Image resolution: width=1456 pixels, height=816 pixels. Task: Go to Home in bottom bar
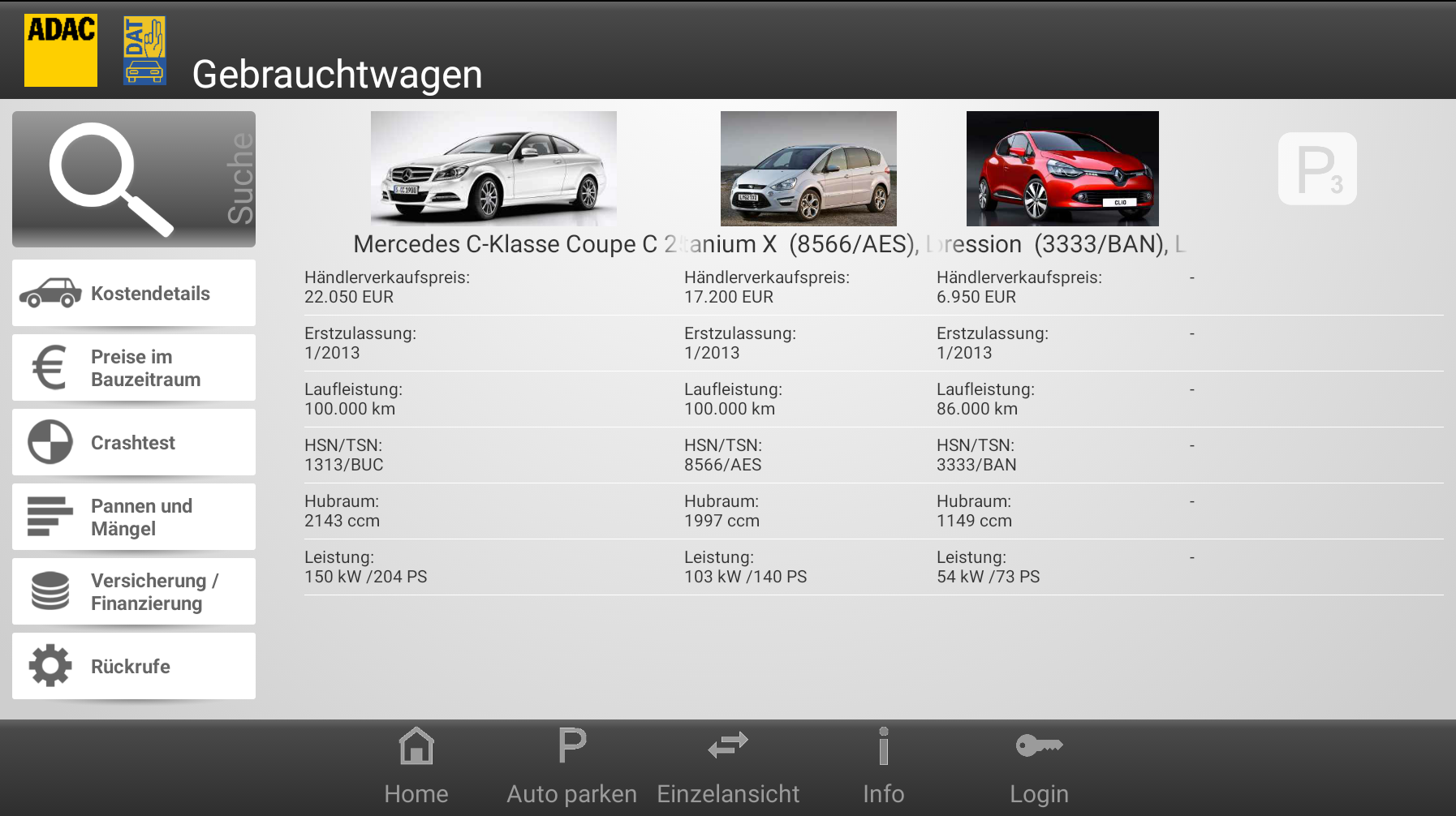416,766
